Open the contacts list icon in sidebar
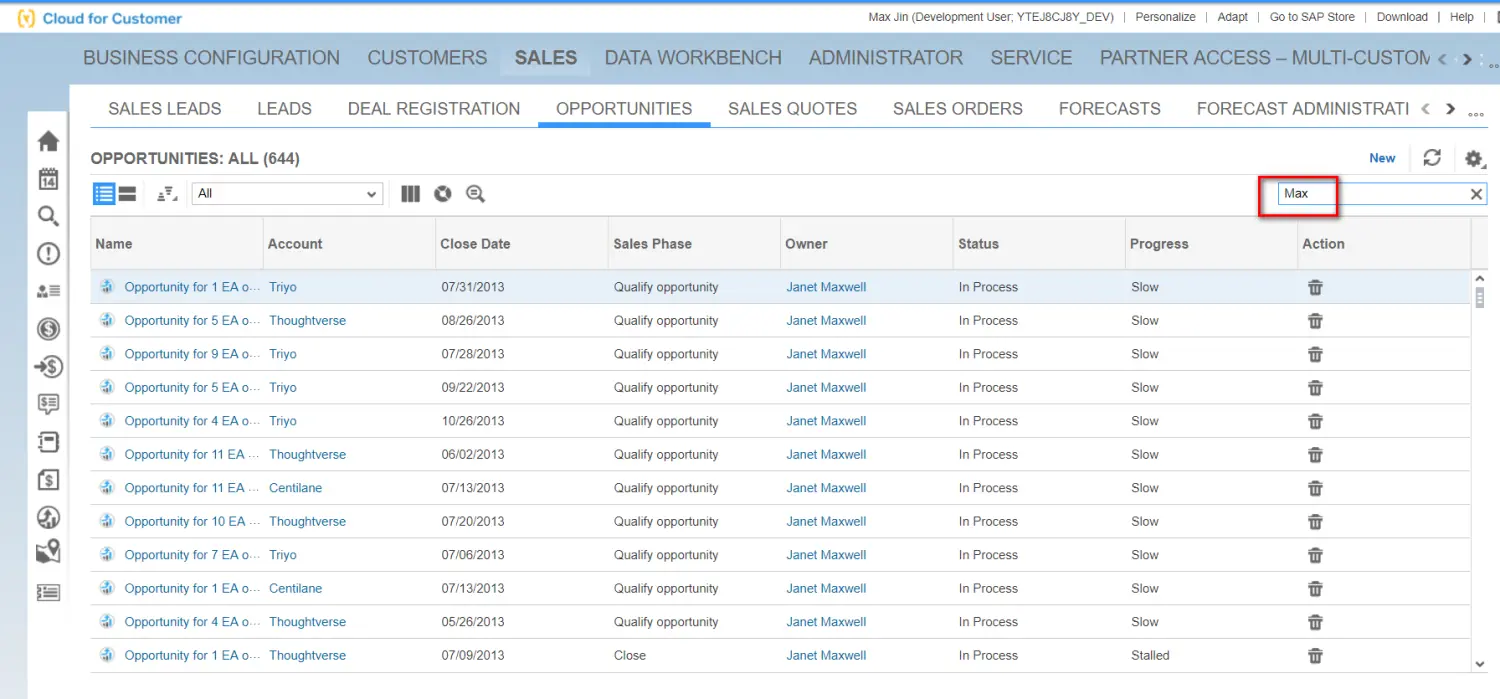Screen dimensions: 1500x699 tap(48, 291)
